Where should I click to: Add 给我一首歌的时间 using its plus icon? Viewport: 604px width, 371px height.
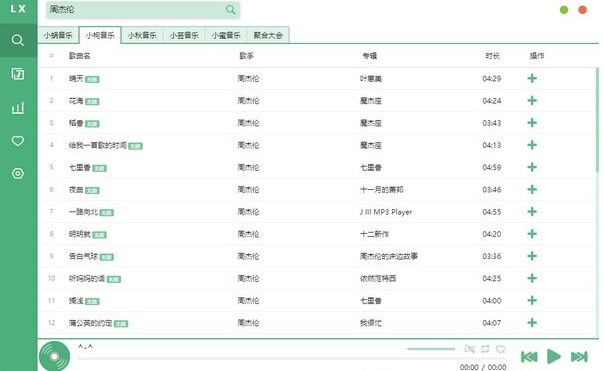pyautogui.click(x=532, y=145)
